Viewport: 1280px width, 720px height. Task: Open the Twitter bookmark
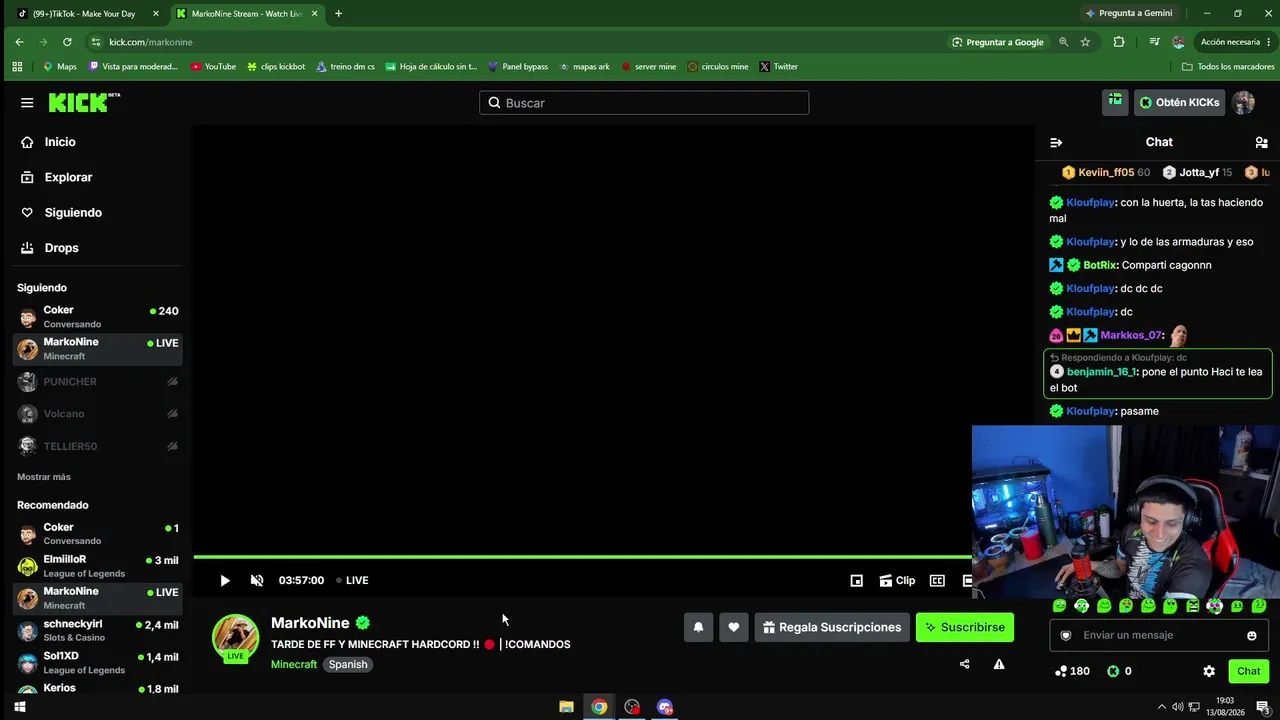[x=778, y=67]
